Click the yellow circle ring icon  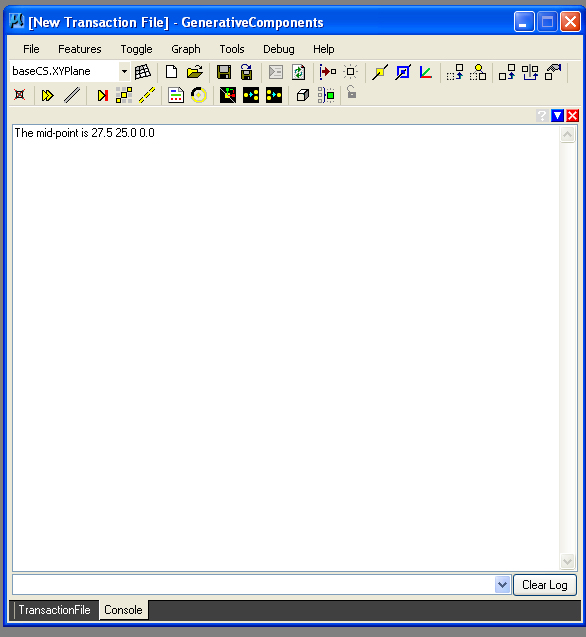tap(199, 95)
